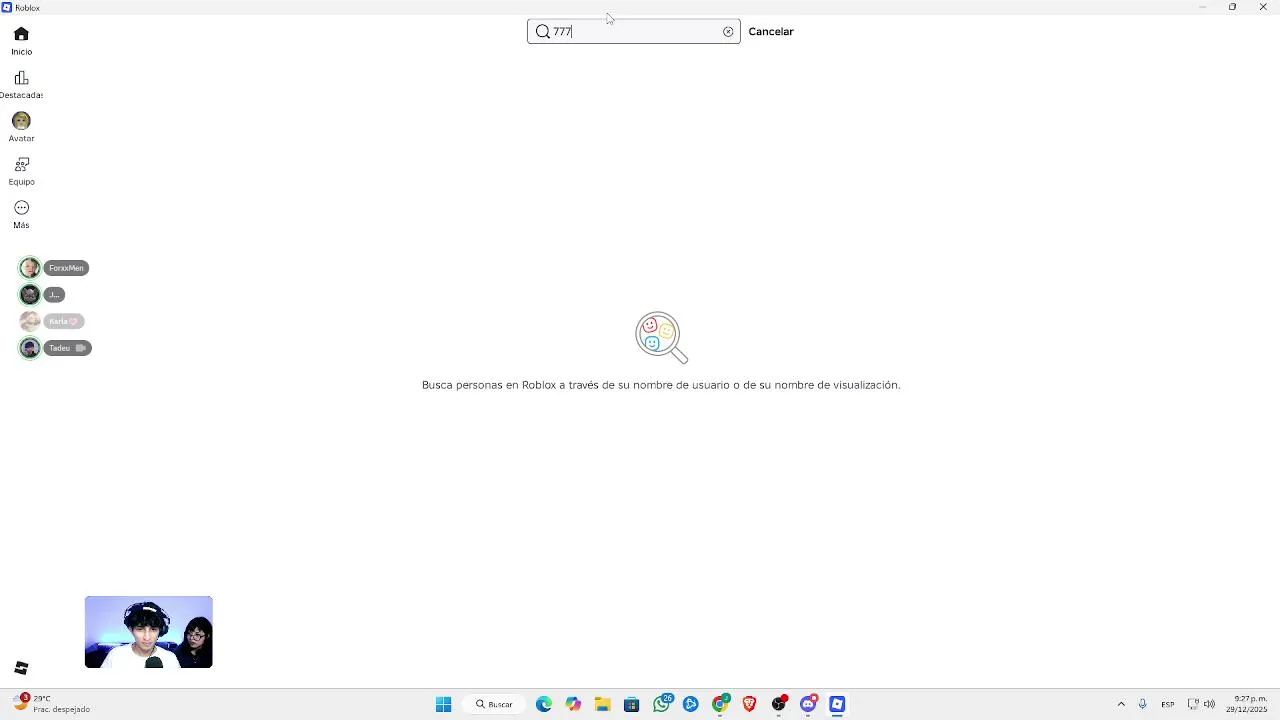Focus the search input containing 777
Image resolution: width=1280 pixels, height=720 pixels.
[x=634, y=32]
